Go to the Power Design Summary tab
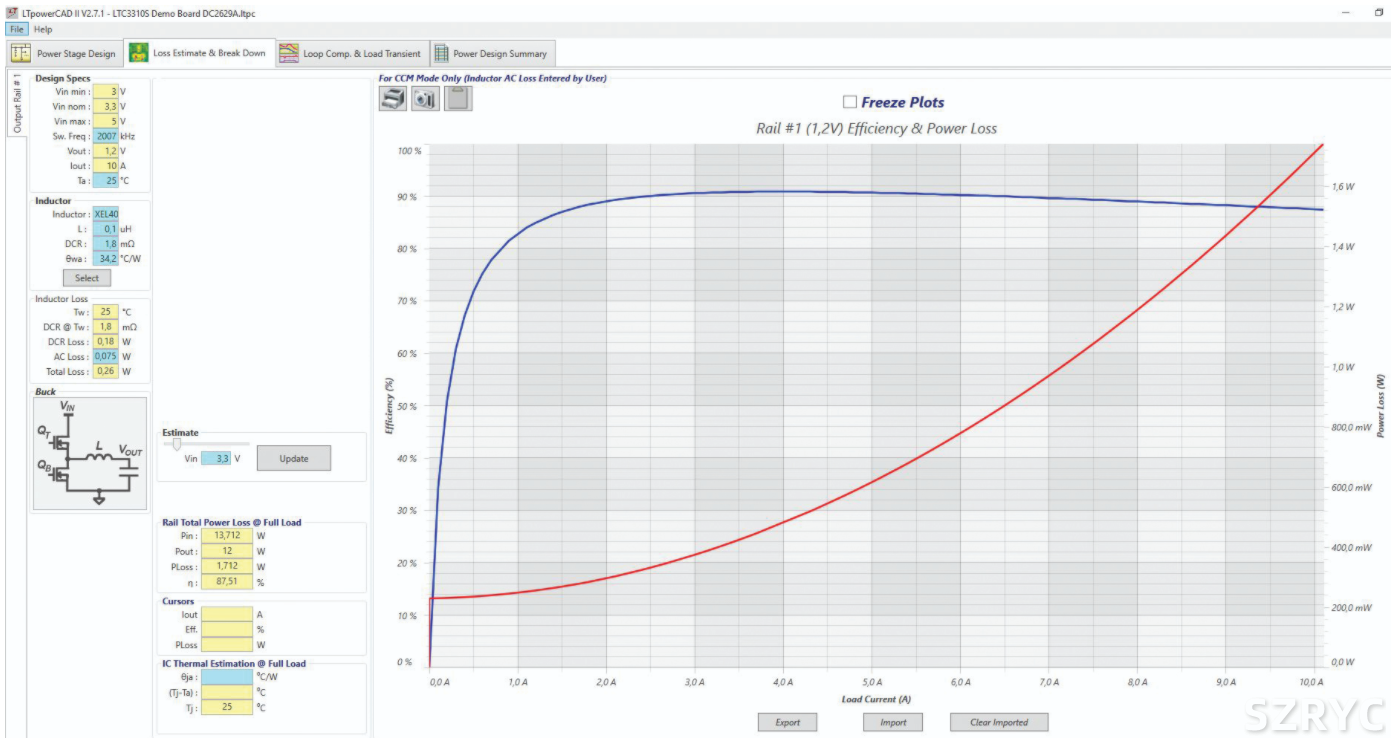The height and width of the screenshot is (742, 1391). click(x=490, y=54)
